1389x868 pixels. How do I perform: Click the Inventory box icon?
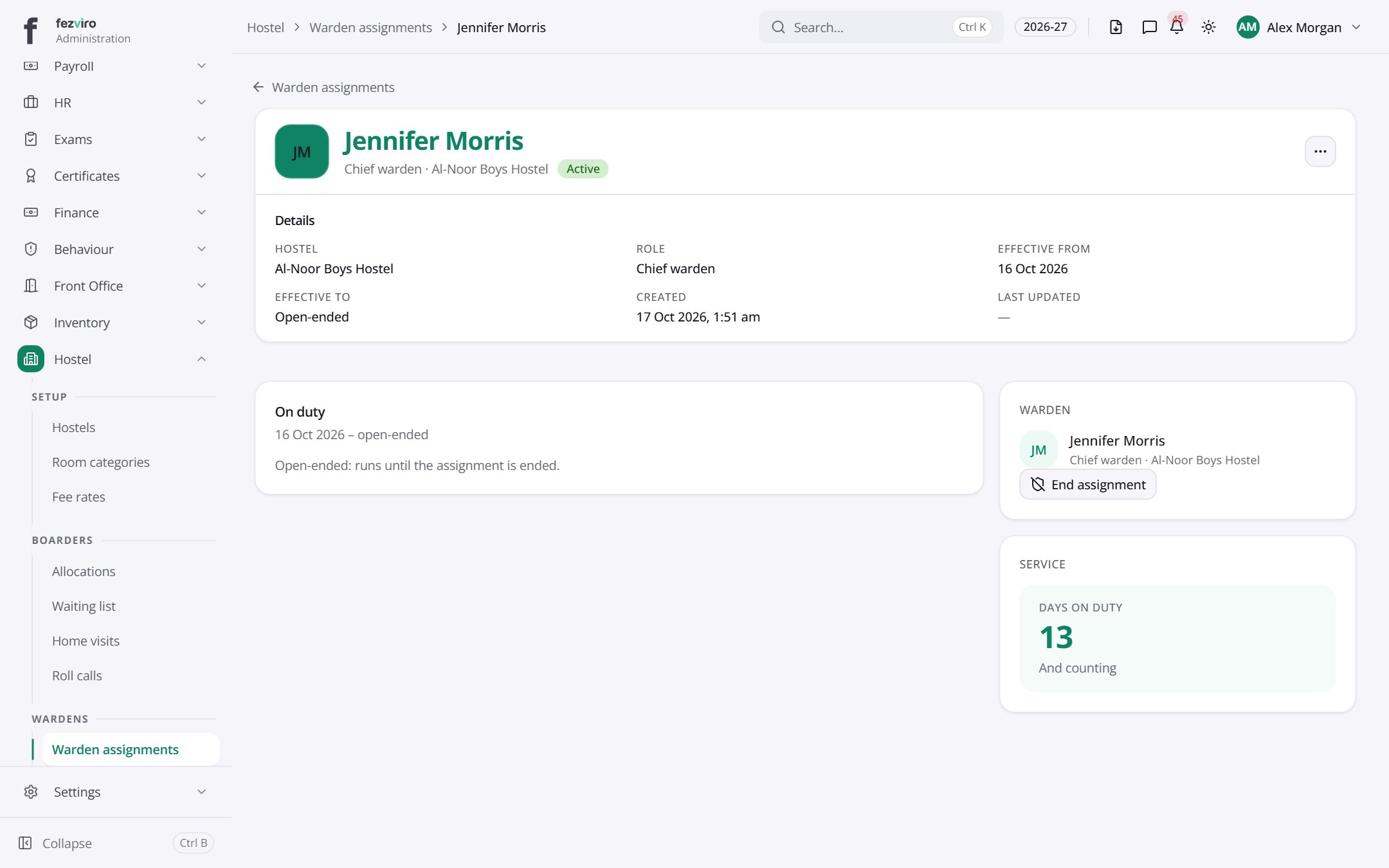coord(31,322)
